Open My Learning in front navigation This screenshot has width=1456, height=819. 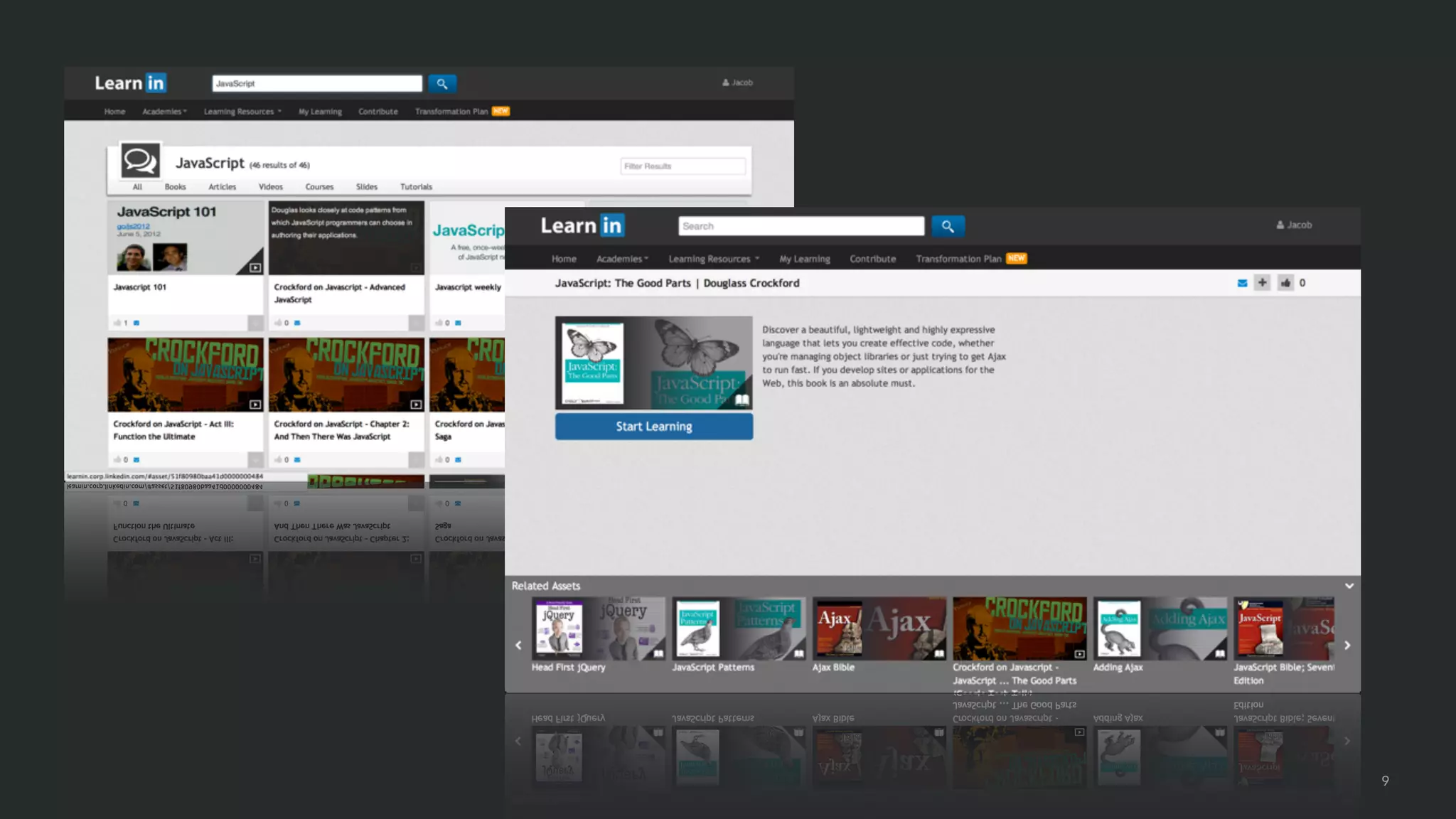(804, 259)
